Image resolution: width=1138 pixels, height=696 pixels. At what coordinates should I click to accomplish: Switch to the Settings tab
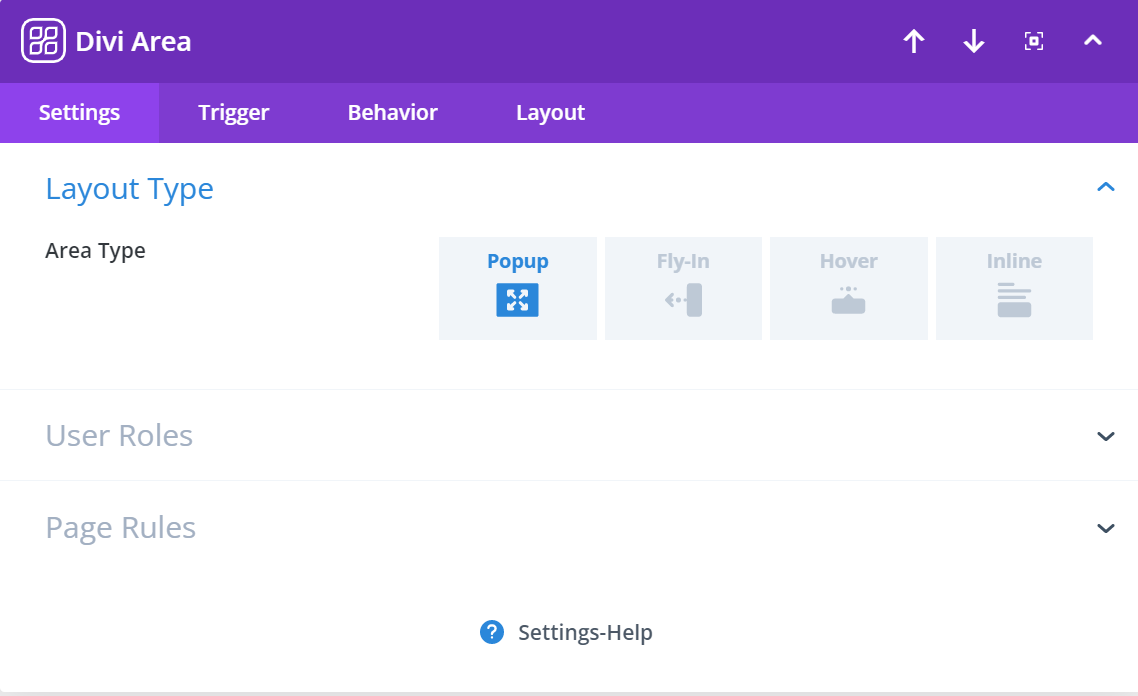79,112
